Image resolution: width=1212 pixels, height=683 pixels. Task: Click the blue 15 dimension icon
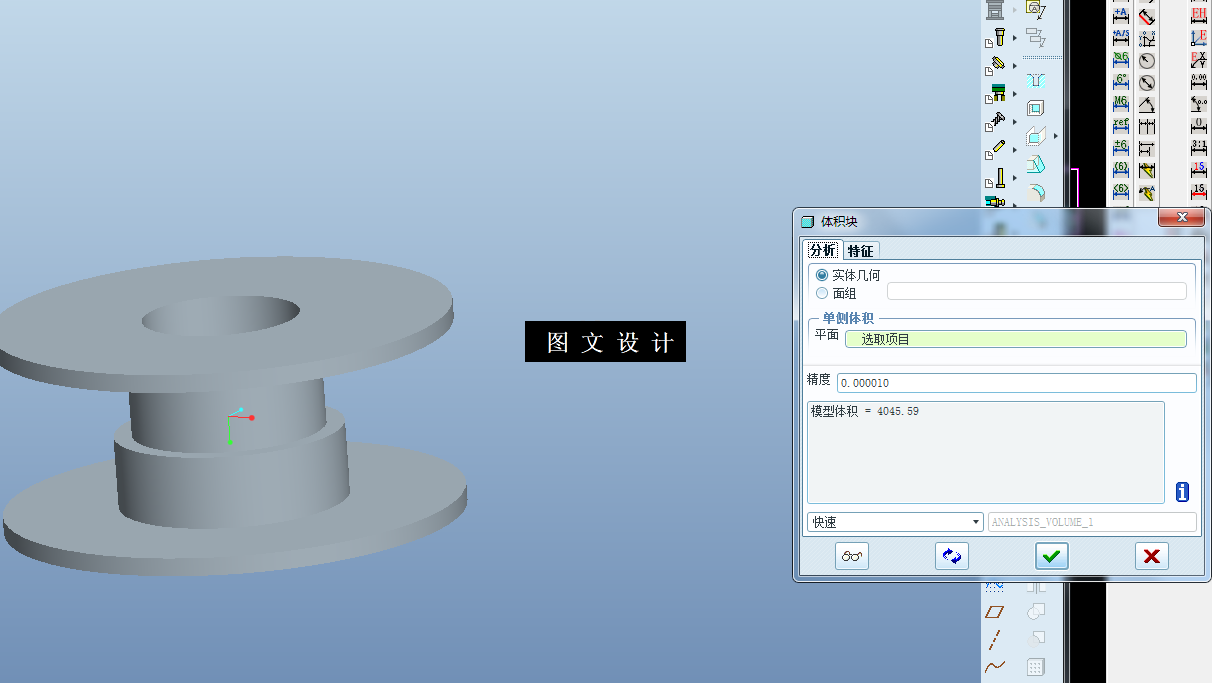[1199, 170]
